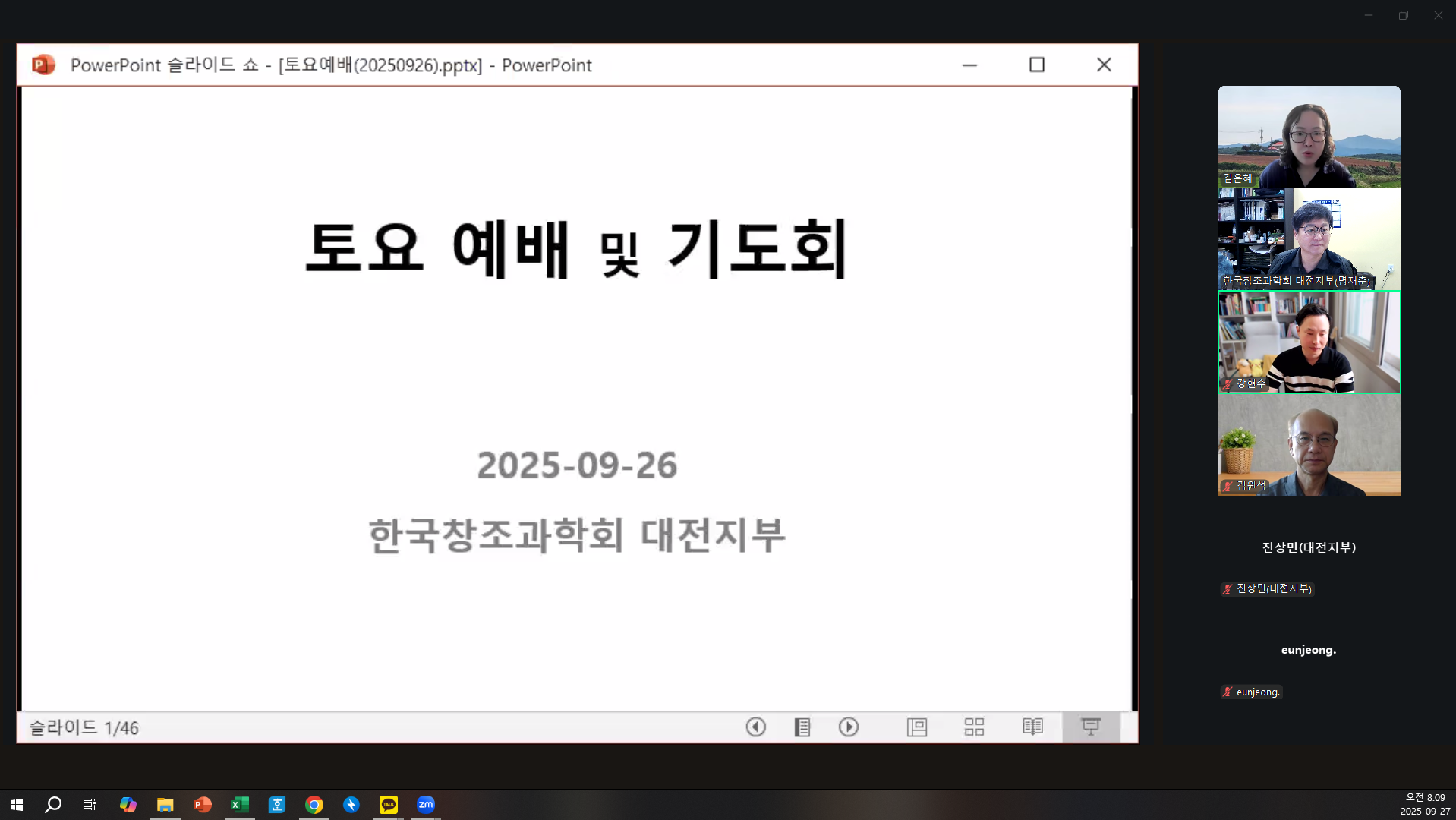Screen dimensions: 1456x820
Task: Select the eunjeong. participant tile
Action: pyautogui.click(x=1309, y=650)
